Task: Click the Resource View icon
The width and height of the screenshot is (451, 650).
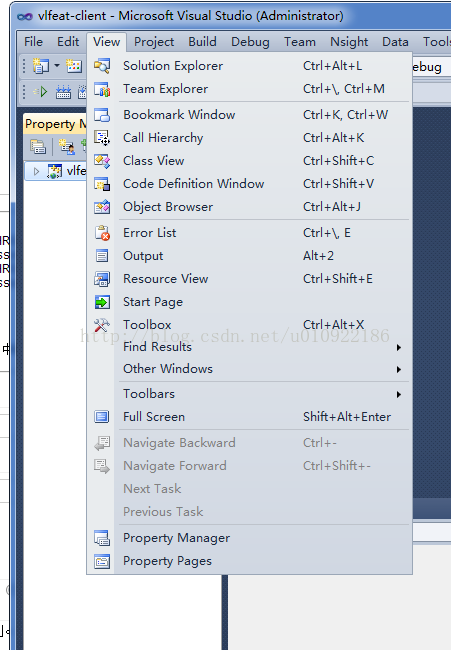Action: click(102, 279)
